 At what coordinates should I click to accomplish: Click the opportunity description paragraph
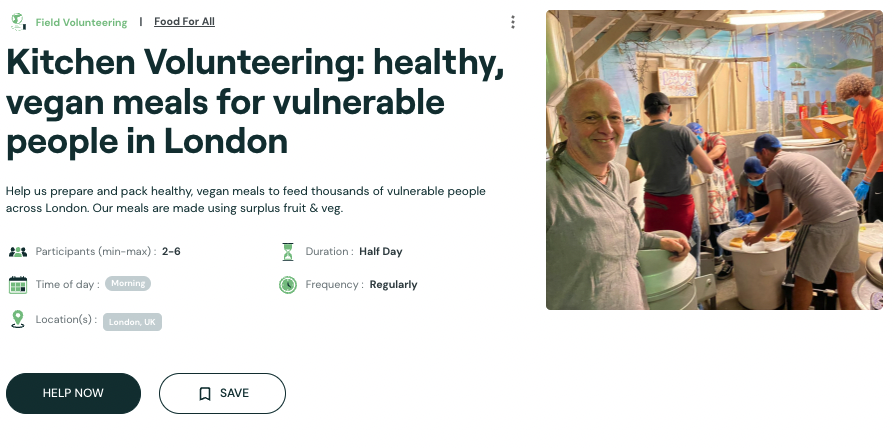(x=246, y=199)
